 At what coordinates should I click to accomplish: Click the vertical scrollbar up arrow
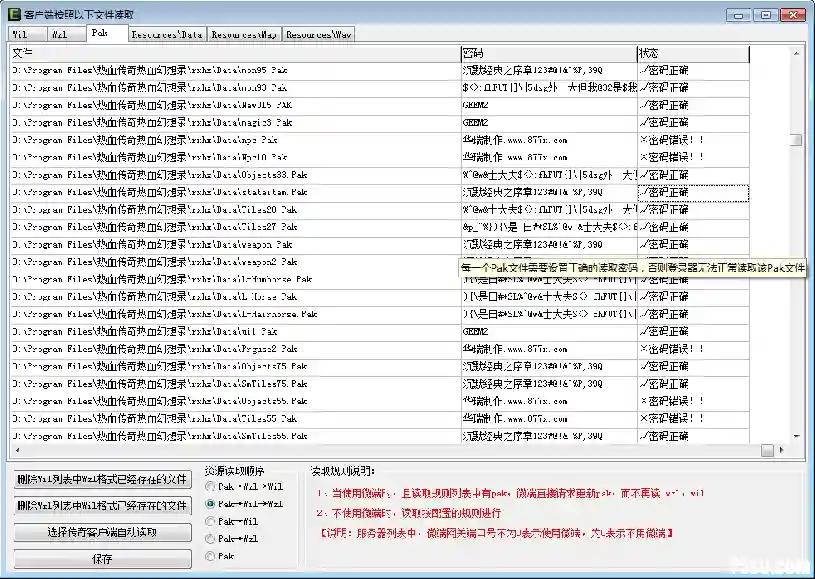(796, 54)
